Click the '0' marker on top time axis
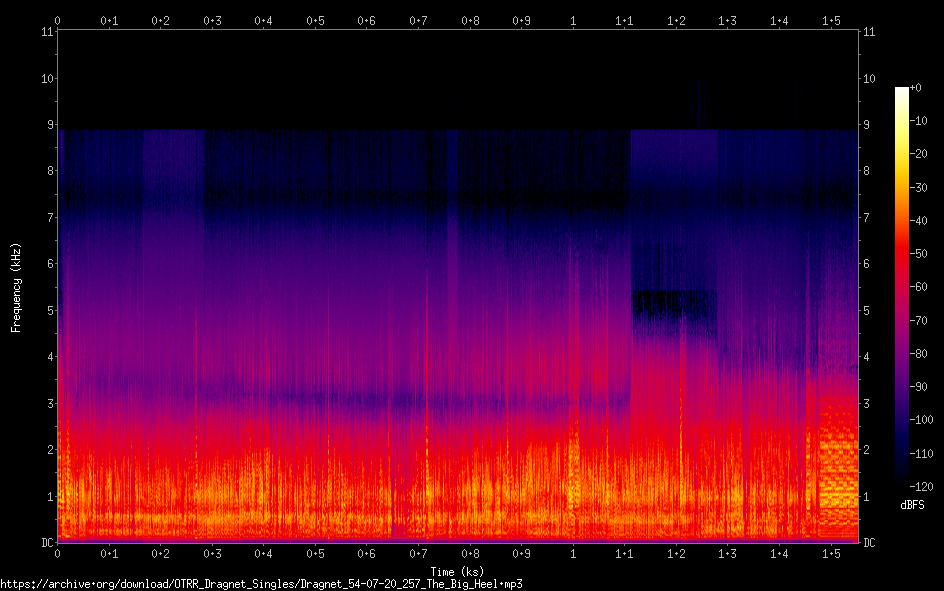Image resolution: width=944 pixels, height=591 pixels. [x=58, y=20]
